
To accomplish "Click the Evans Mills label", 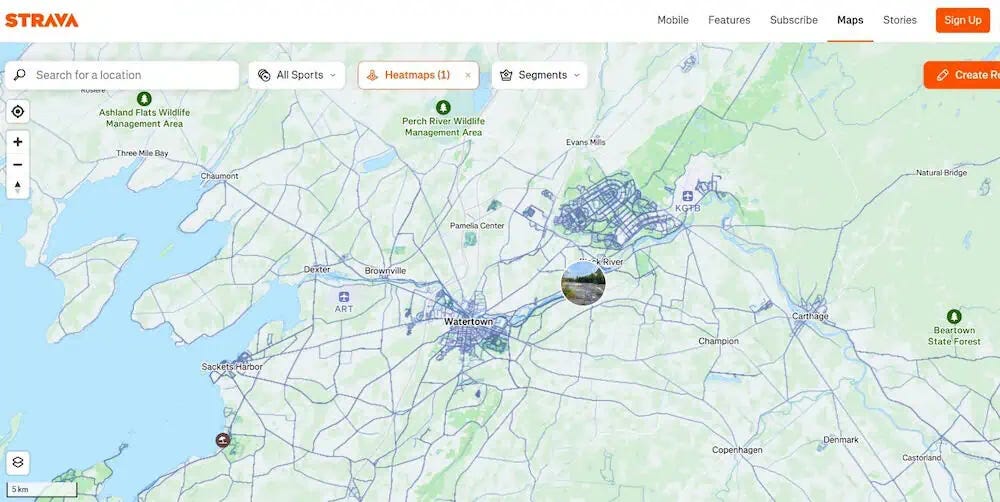I will click(x=585, y=142).
